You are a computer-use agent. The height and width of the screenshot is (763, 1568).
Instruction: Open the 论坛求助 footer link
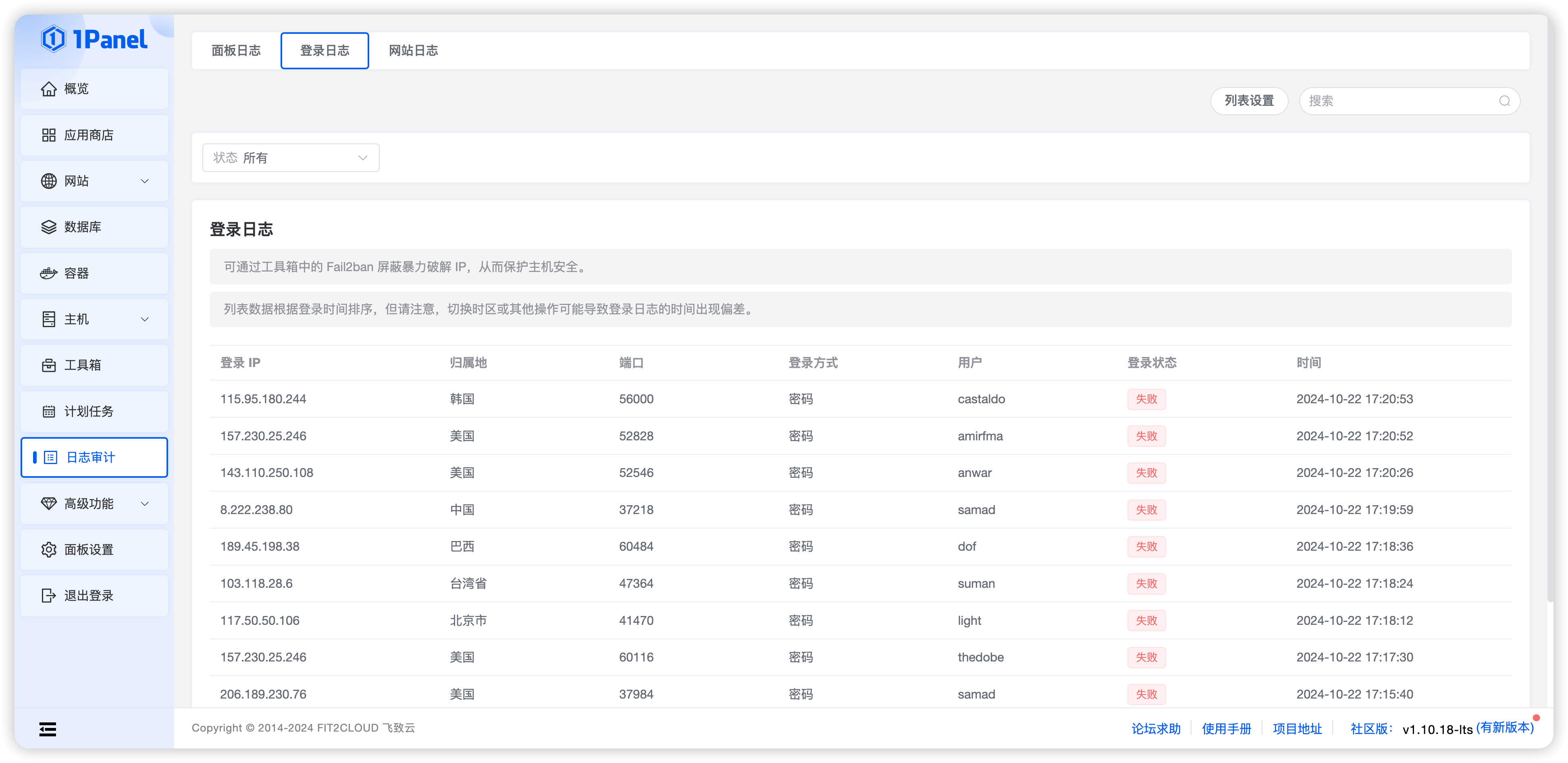pos(1156,728)
